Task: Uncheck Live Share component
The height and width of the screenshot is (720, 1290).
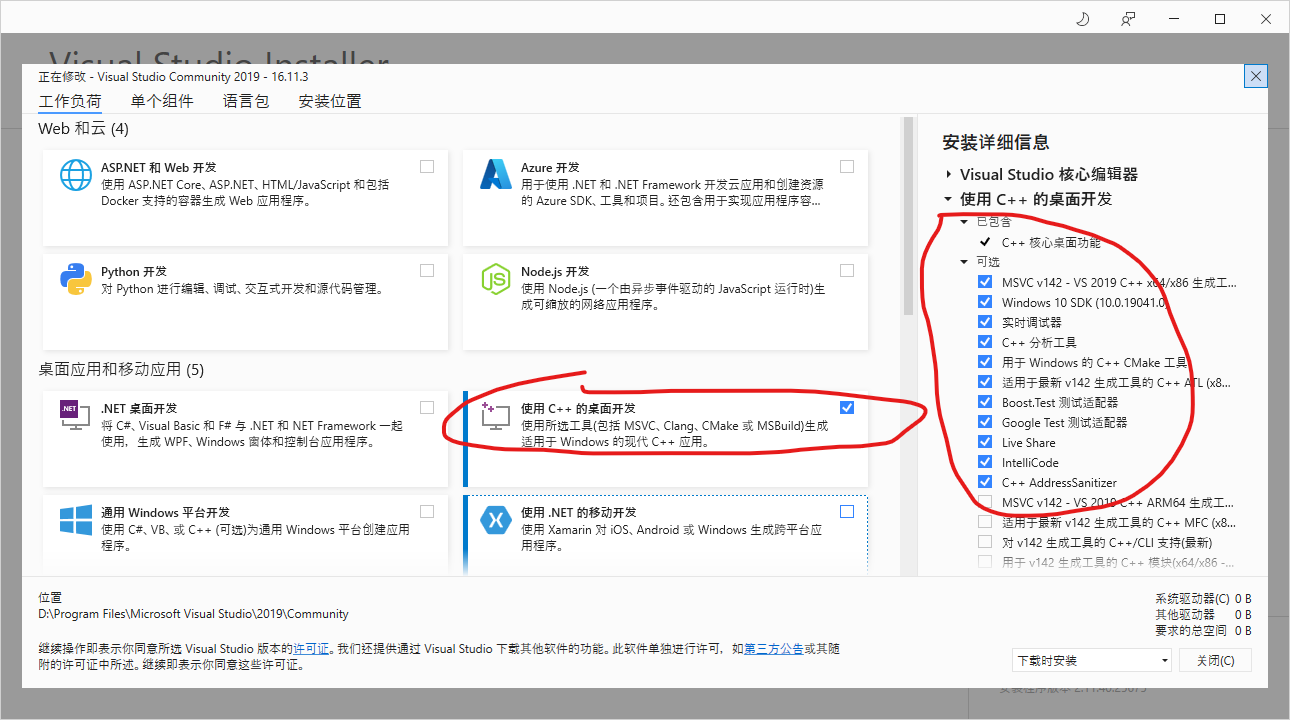Action: tap(985, 442)
